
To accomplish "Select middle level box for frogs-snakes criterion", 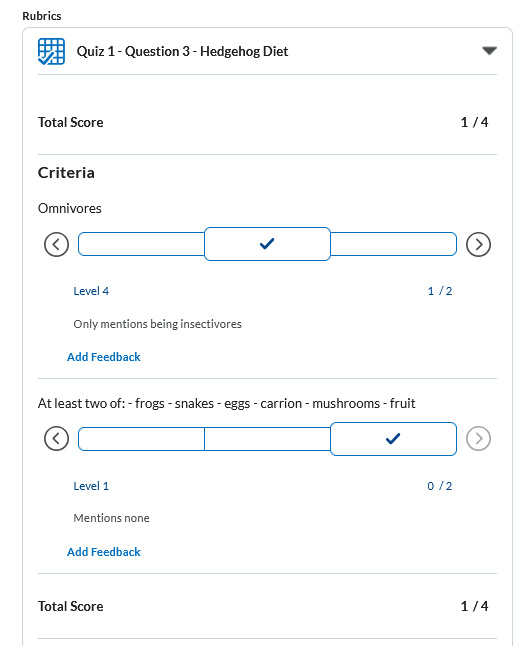I will (x=267, y=439).
